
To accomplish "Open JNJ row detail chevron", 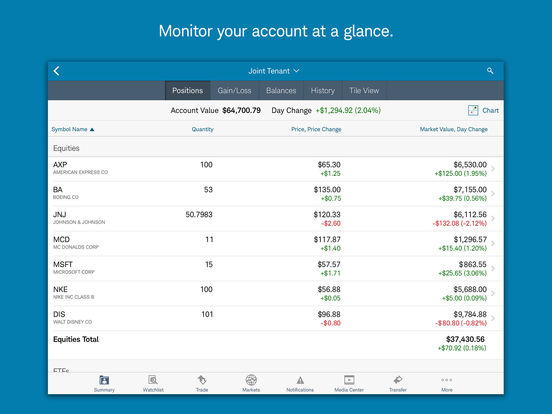I will click(493, 219).
